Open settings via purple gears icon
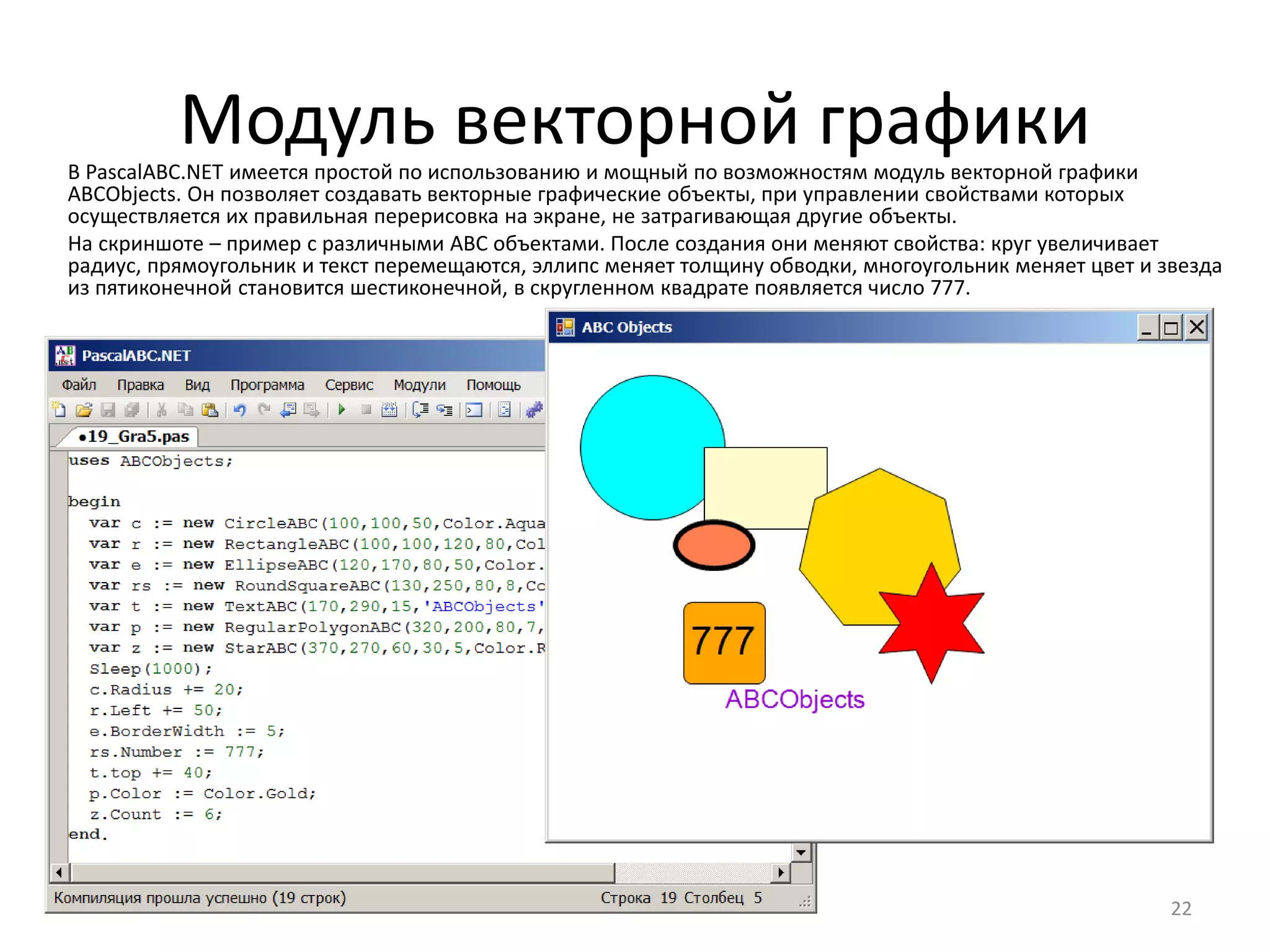Image resolution: width=1270 pixels, height=952 pixels. tap(534, 410)
